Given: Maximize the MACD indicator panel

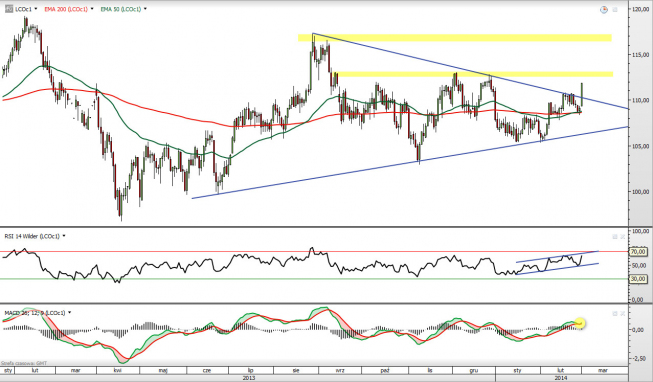Looking at the screenshot, I should coord(615,313).
